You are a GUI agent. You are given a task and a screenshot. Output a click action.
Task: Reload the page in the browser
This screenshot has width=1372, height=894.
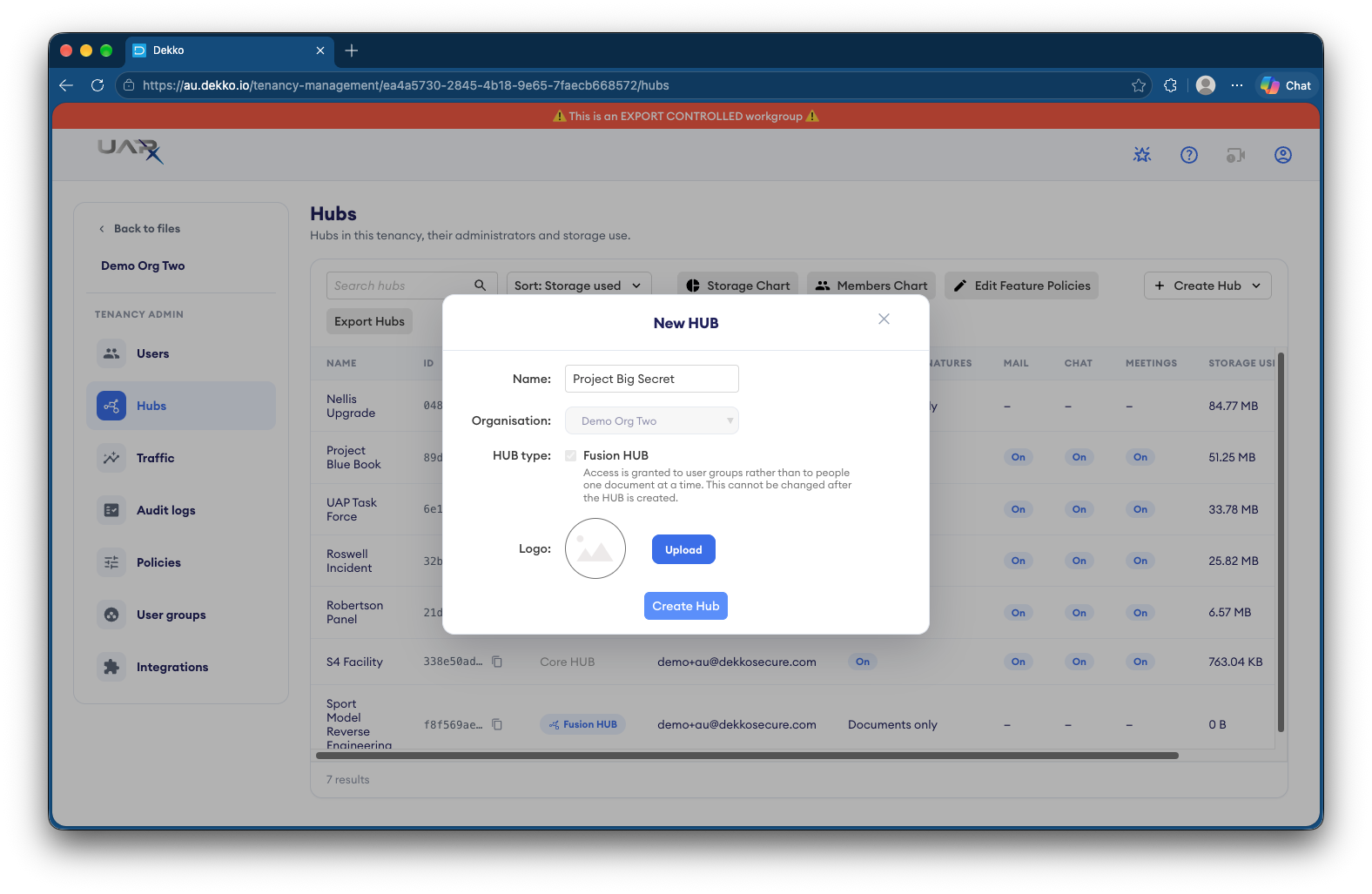(98, 85)
